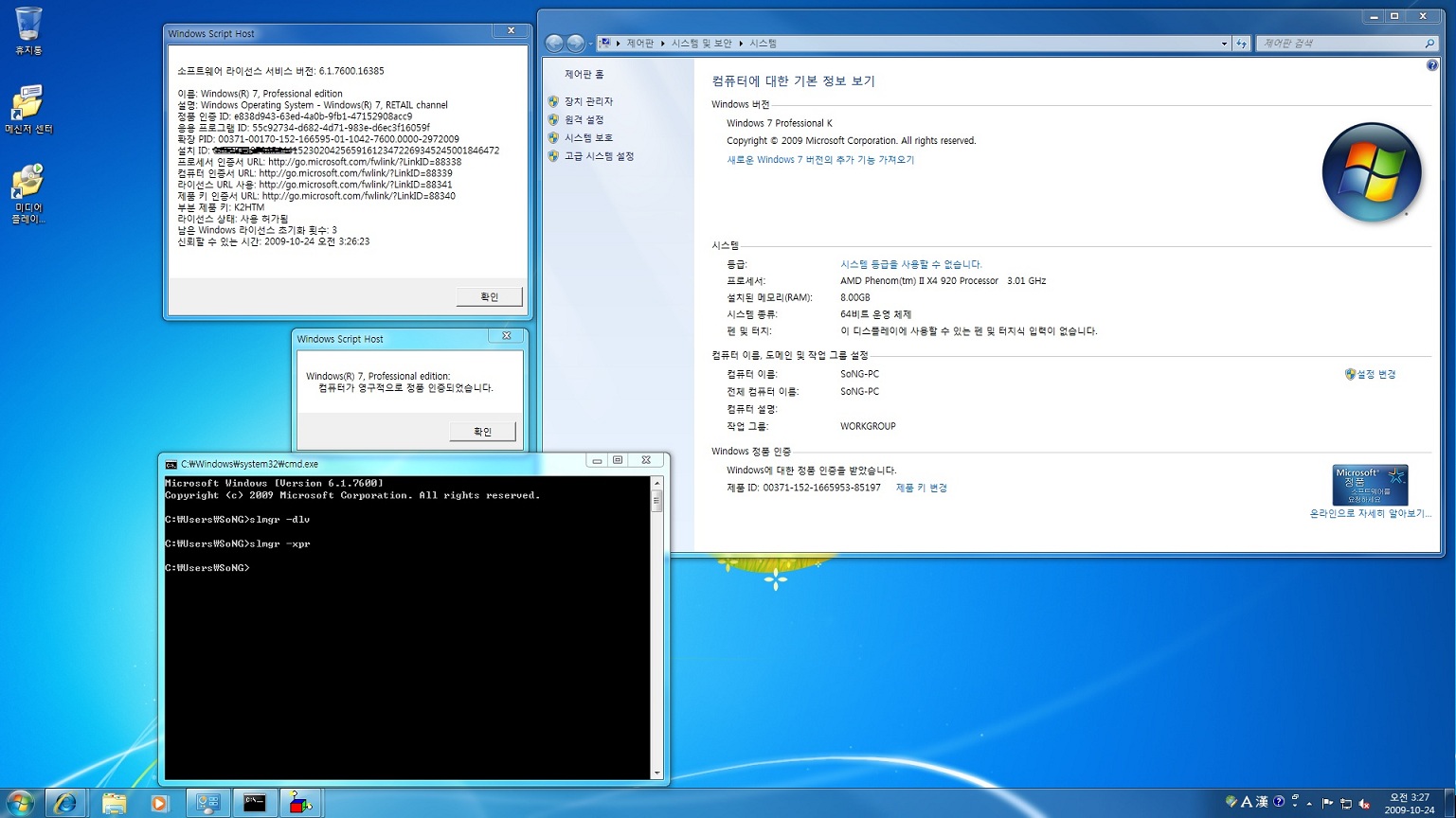Switch to the cmd.exe taskbar button

point(255,803)
